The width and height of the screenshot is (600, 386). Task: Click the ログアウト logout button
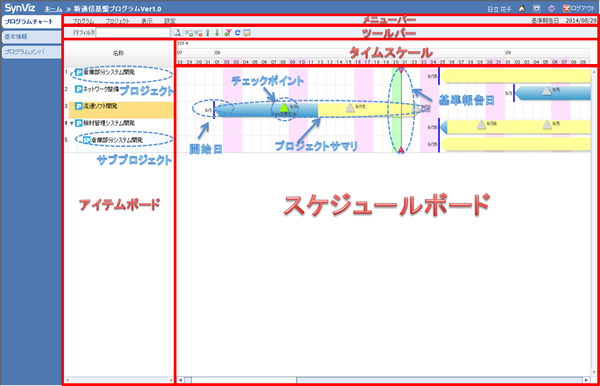coord(579,8)
